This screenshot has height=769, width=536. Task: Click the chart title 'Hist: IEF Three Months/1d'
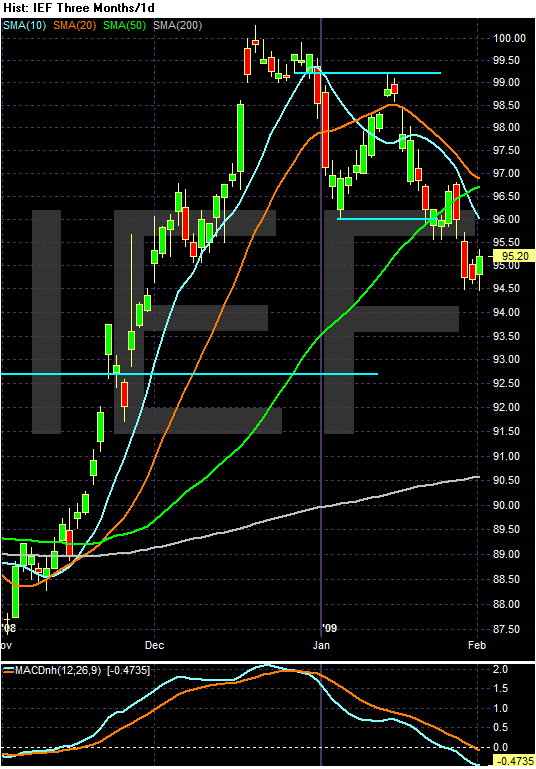[x=79, y=8]
